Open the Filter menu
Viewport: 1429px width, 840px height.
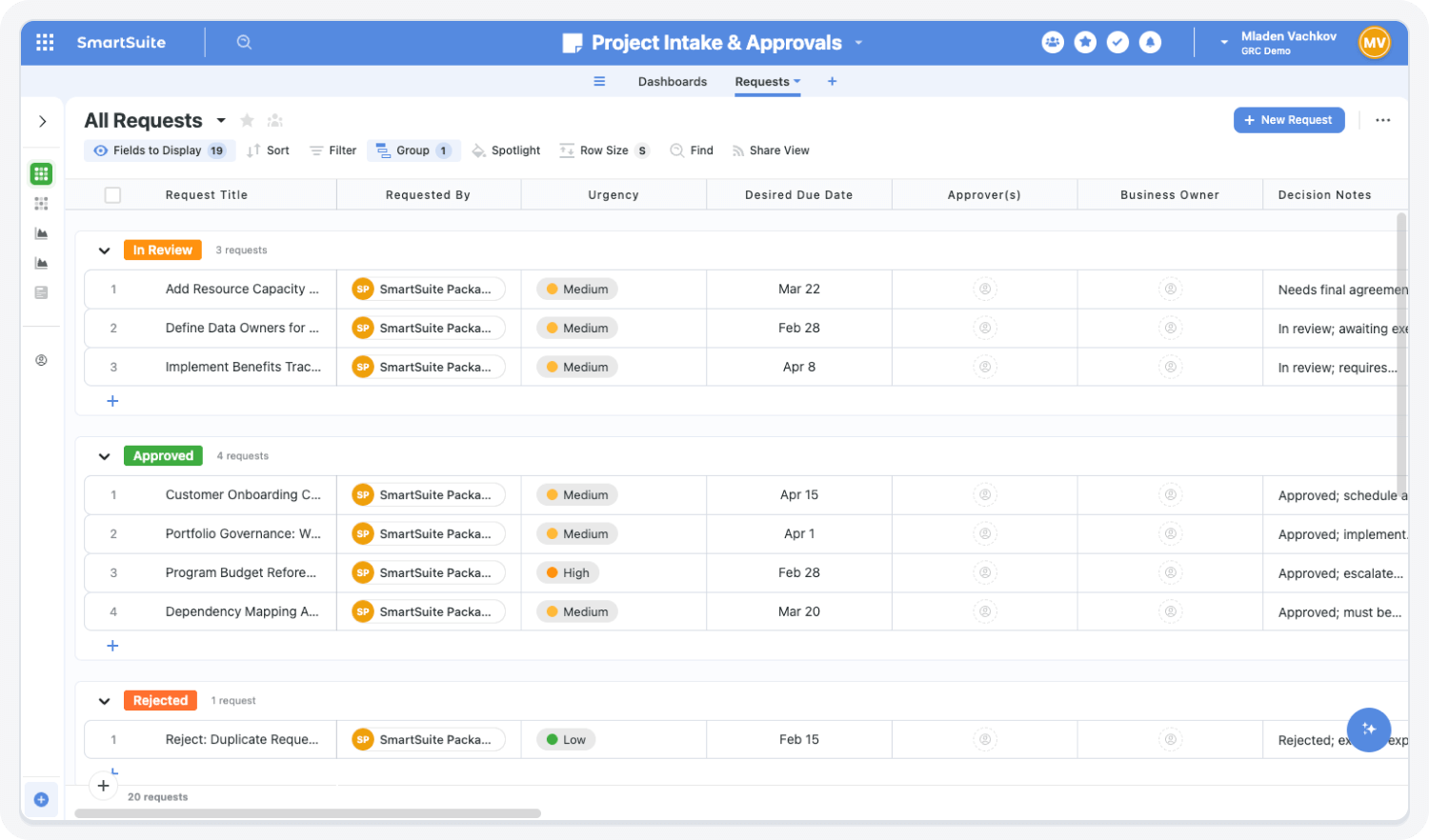[x=332, y=150]
